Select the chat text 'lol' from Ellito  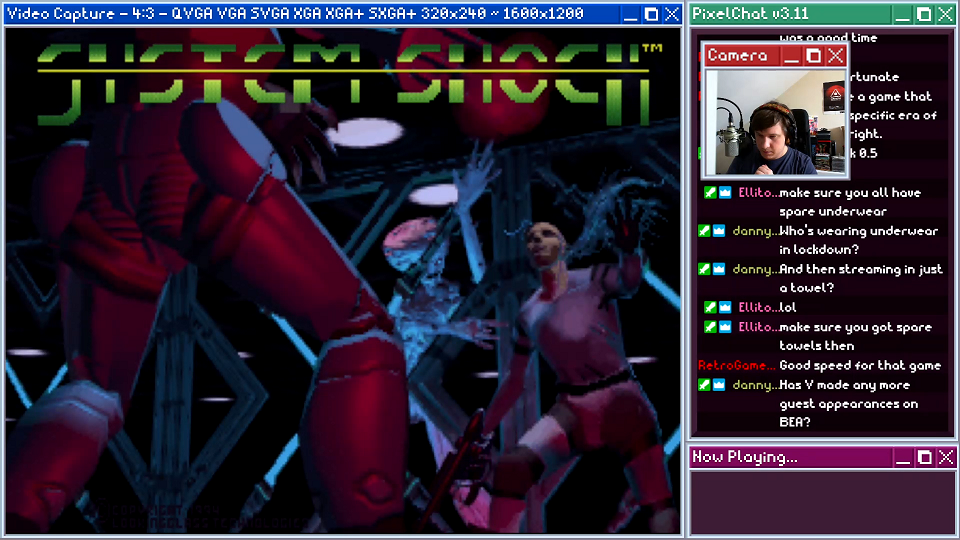click(x=788, y=307)
